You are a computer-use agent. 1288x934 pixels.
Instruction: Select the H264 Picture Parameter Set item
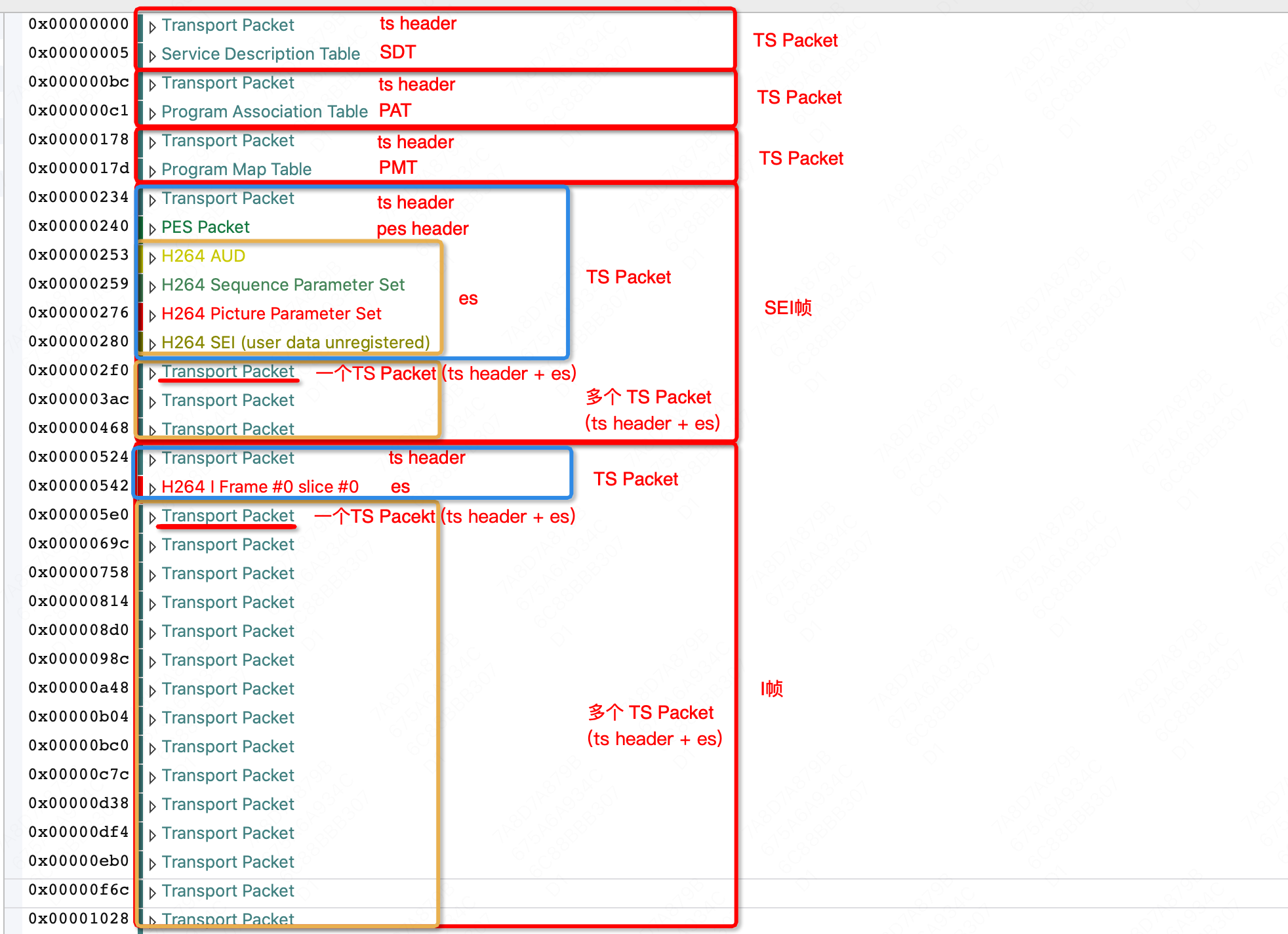pos(271,314)
